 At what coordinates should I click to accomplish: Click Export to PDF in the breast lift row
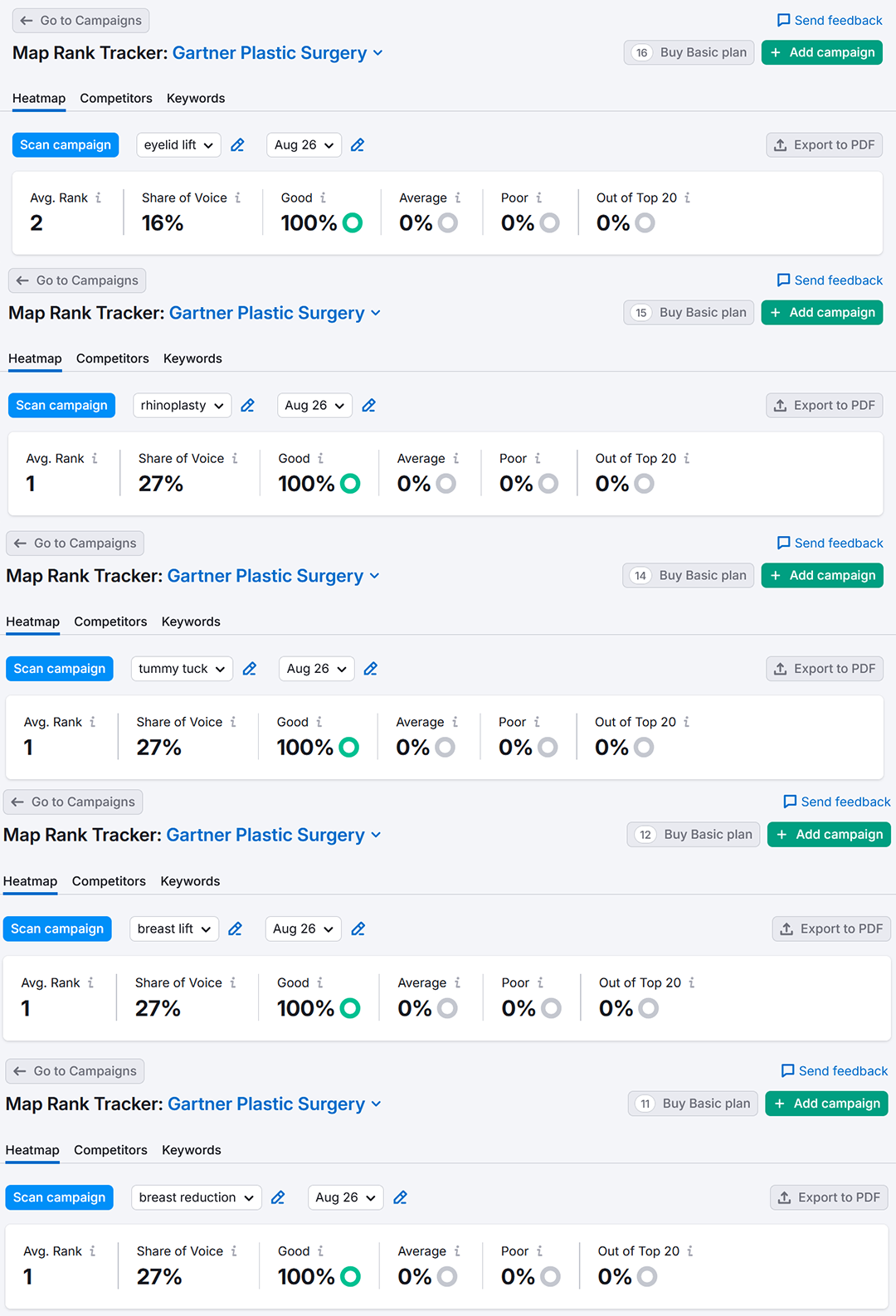pos(831,929)
